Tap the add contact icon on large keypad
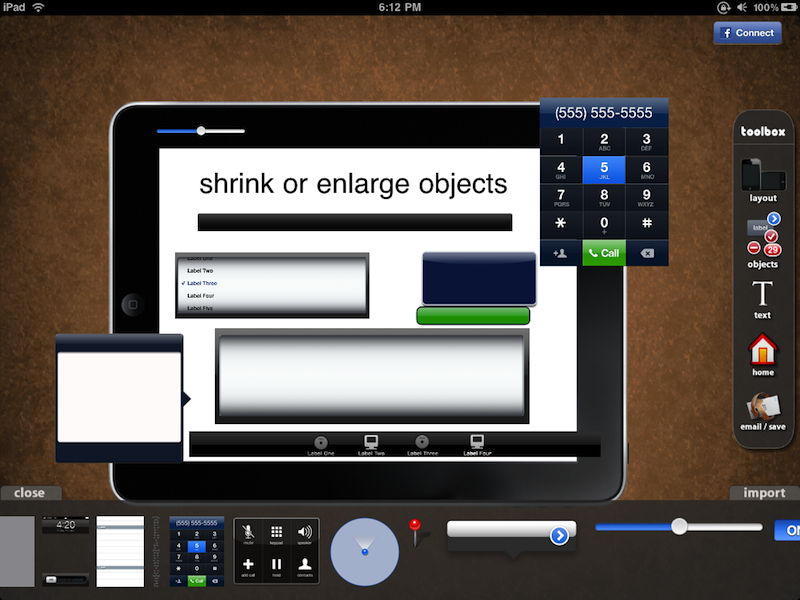Viewport: 800px width, 600px height. 561,253
